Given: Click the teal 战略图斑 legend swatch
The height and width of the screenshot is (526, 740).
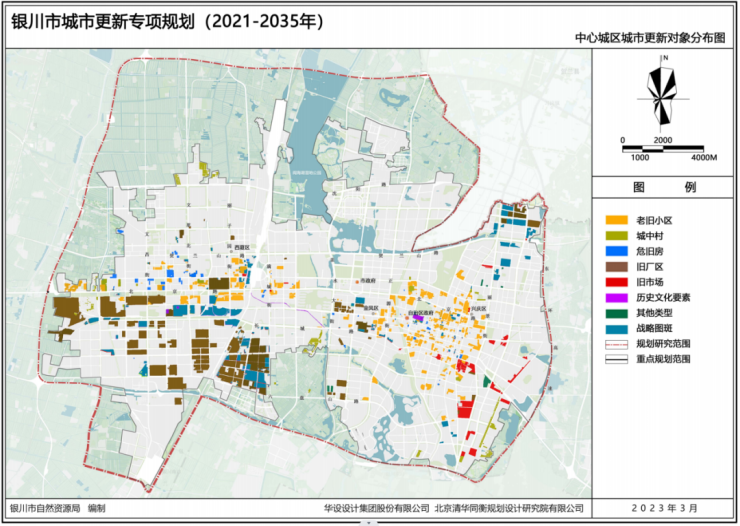Looking at the screenshot, I should [x=617, y=329].
